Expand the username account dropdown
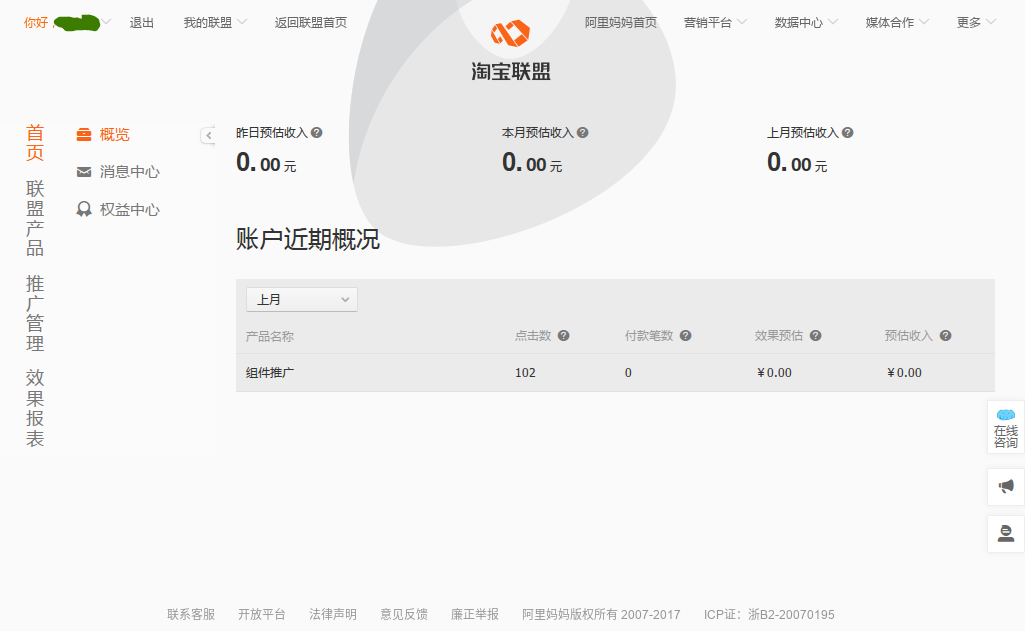The image size is (1025, 631). click(107, 22)
